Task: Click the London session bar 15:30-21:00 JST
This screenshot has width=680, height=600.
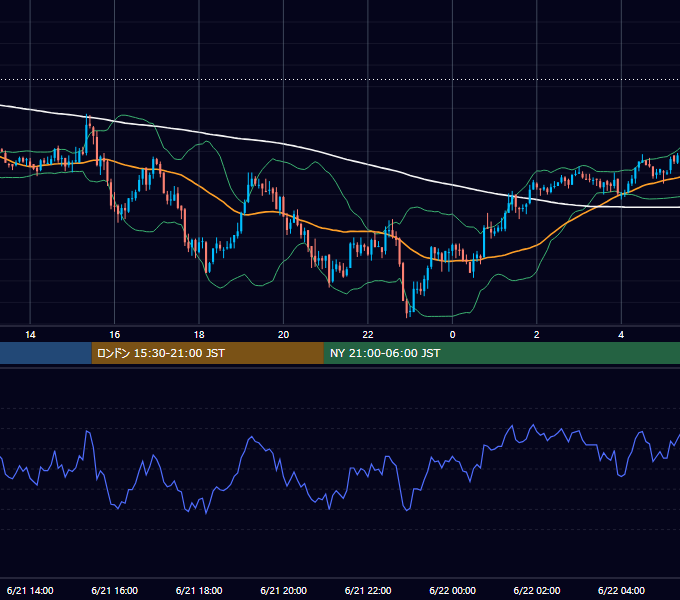Action: [x=207, y=353]
